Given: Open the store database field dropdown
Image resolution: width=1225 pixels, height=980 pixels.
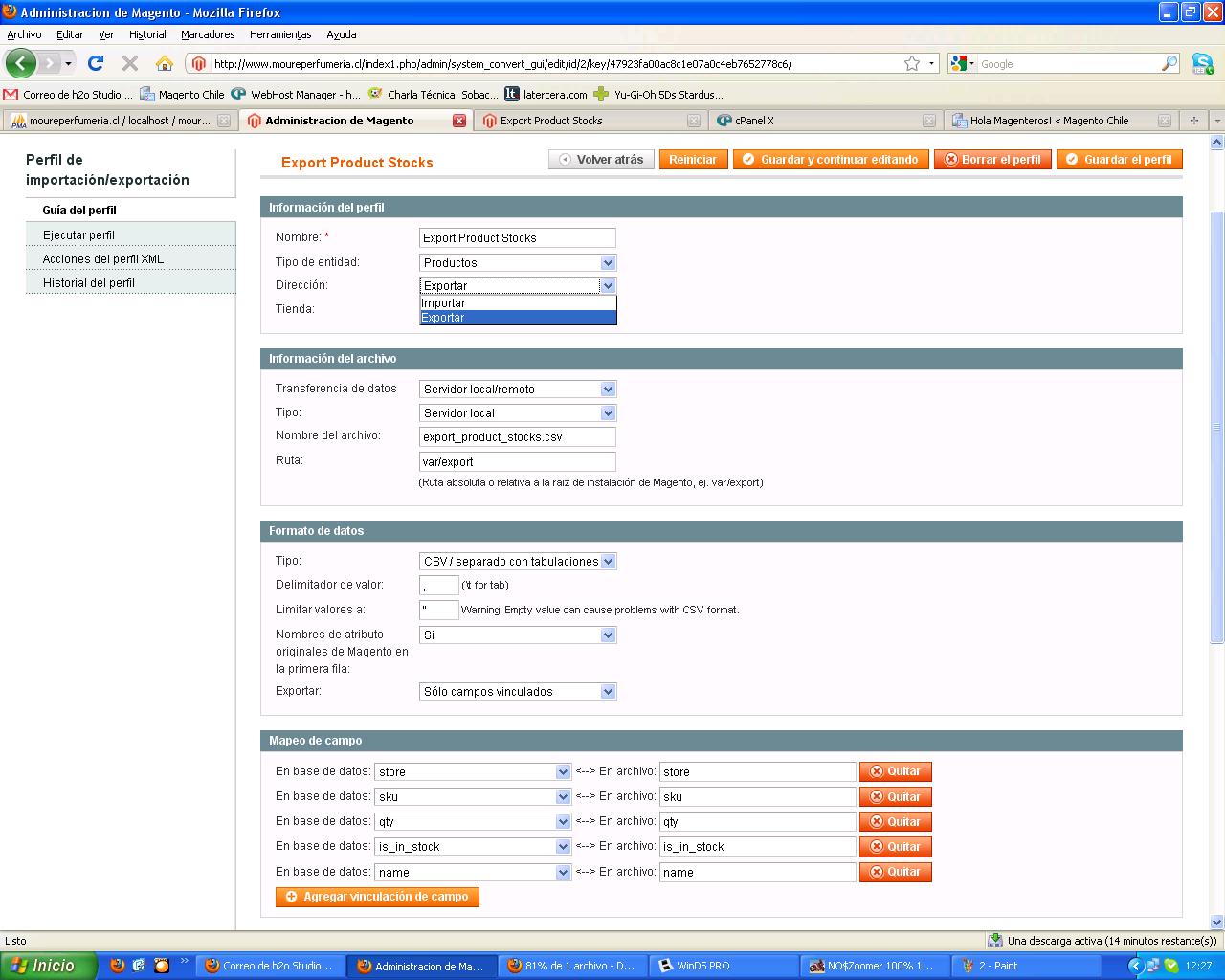Looking at the screenshot, I should pos(473,771).
